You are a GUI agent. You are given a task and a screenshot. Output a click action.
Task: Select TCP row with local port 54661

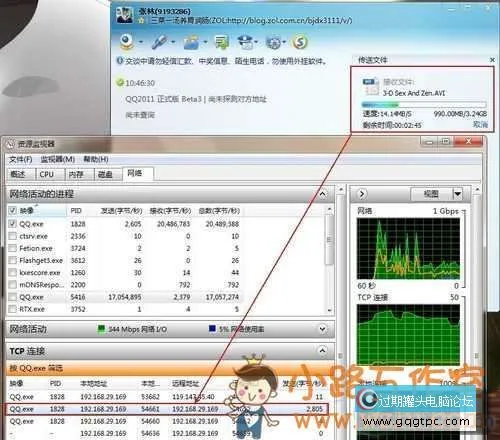(167, 409)
